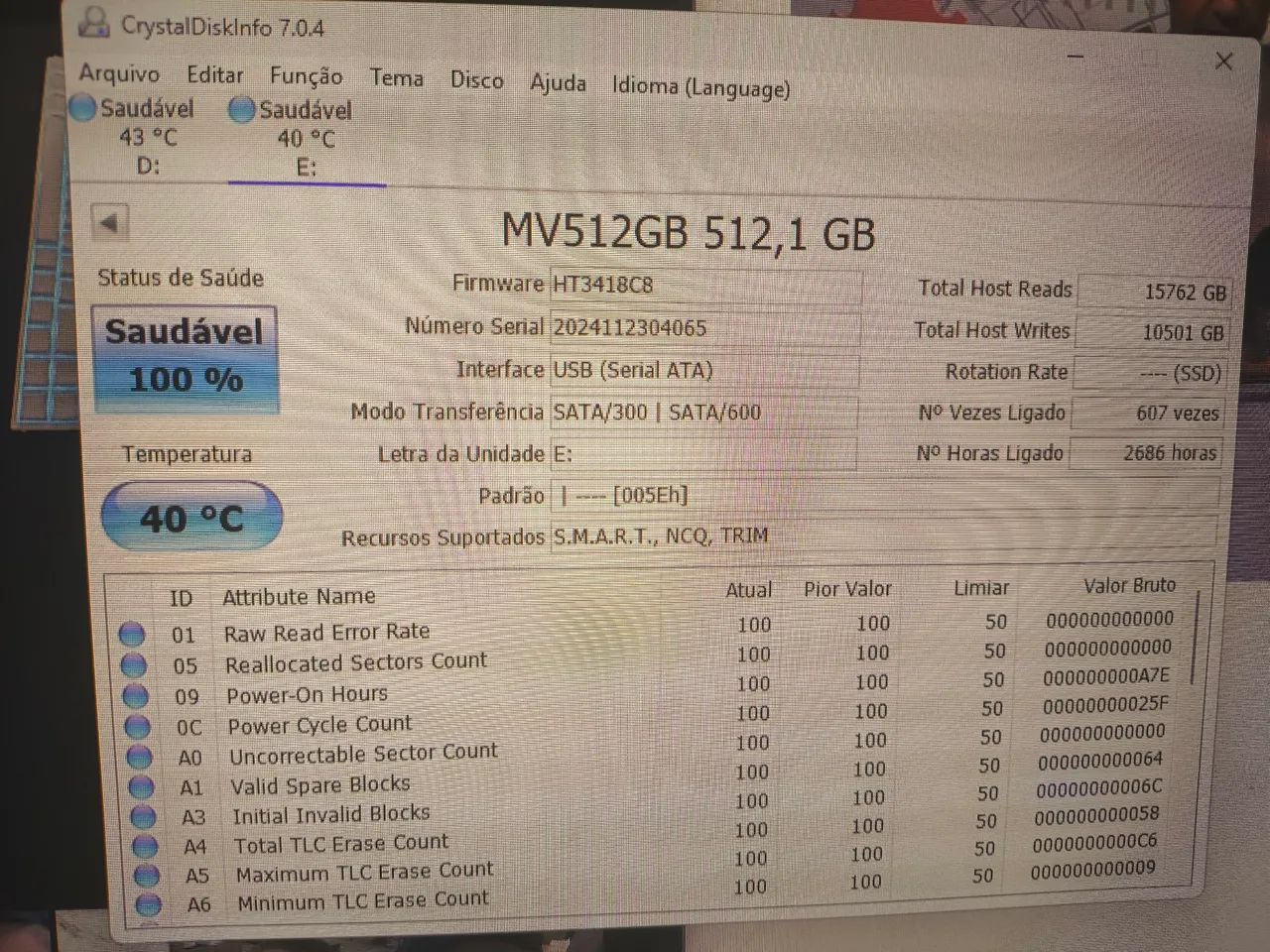Click status circle for Power-On Hours

pos(135,696)
